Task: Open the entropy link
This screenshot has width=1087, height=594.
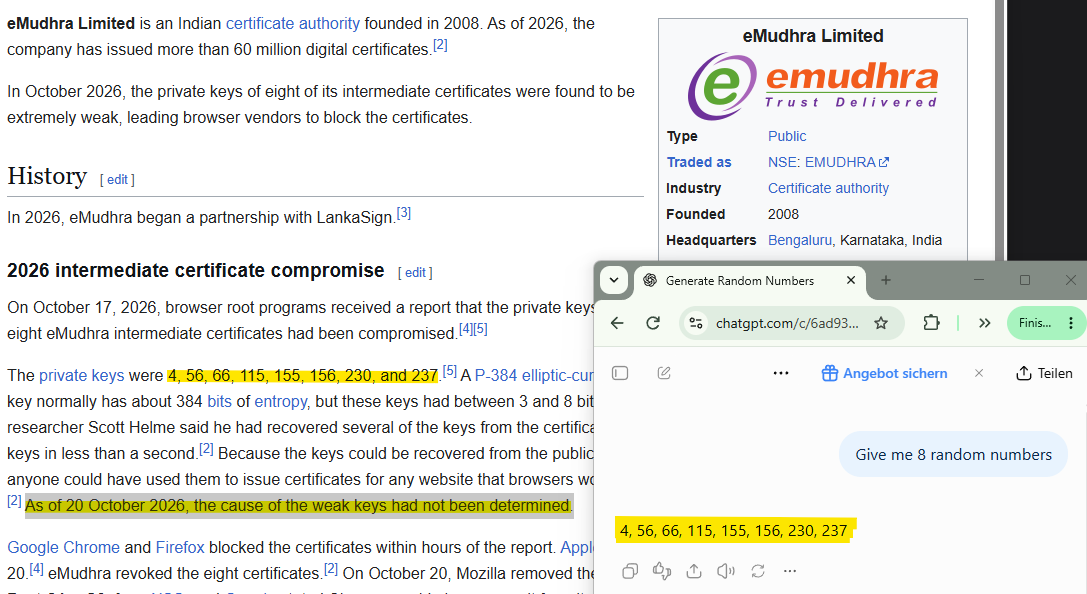Action: pyautogui.click(x=280, y=401)
